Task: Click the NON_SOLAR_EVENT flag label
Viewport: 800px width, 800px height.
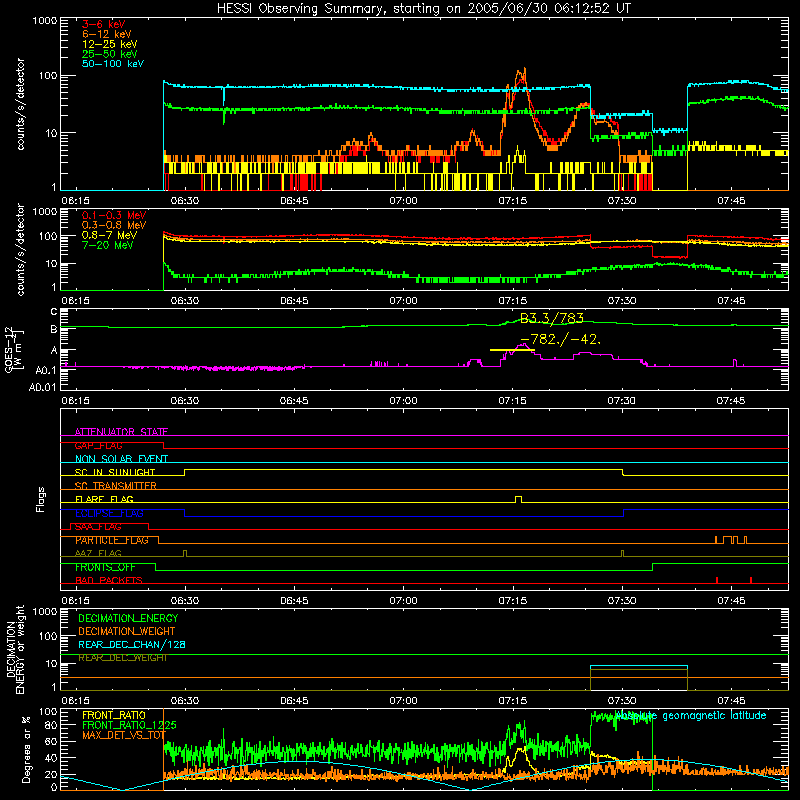Action: coord(121,459)
